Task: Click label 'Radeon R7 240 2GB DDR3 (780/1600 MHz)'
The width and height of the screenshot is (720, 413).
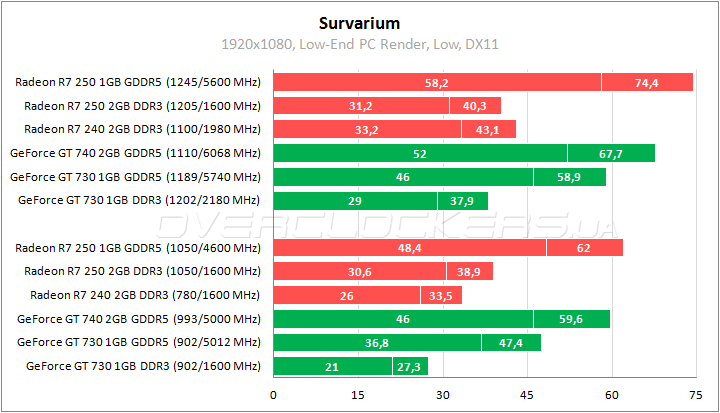Action: coord(145,295)
